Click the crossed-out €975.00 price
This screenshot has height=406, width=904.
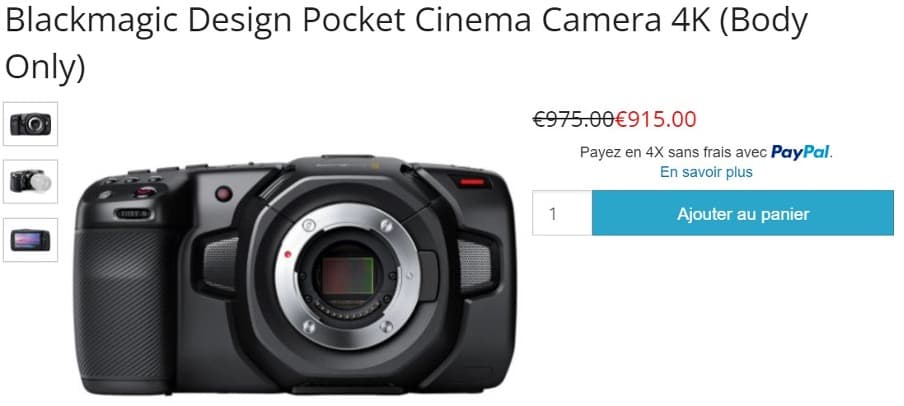pyautogui.click(x=573, y=119)
